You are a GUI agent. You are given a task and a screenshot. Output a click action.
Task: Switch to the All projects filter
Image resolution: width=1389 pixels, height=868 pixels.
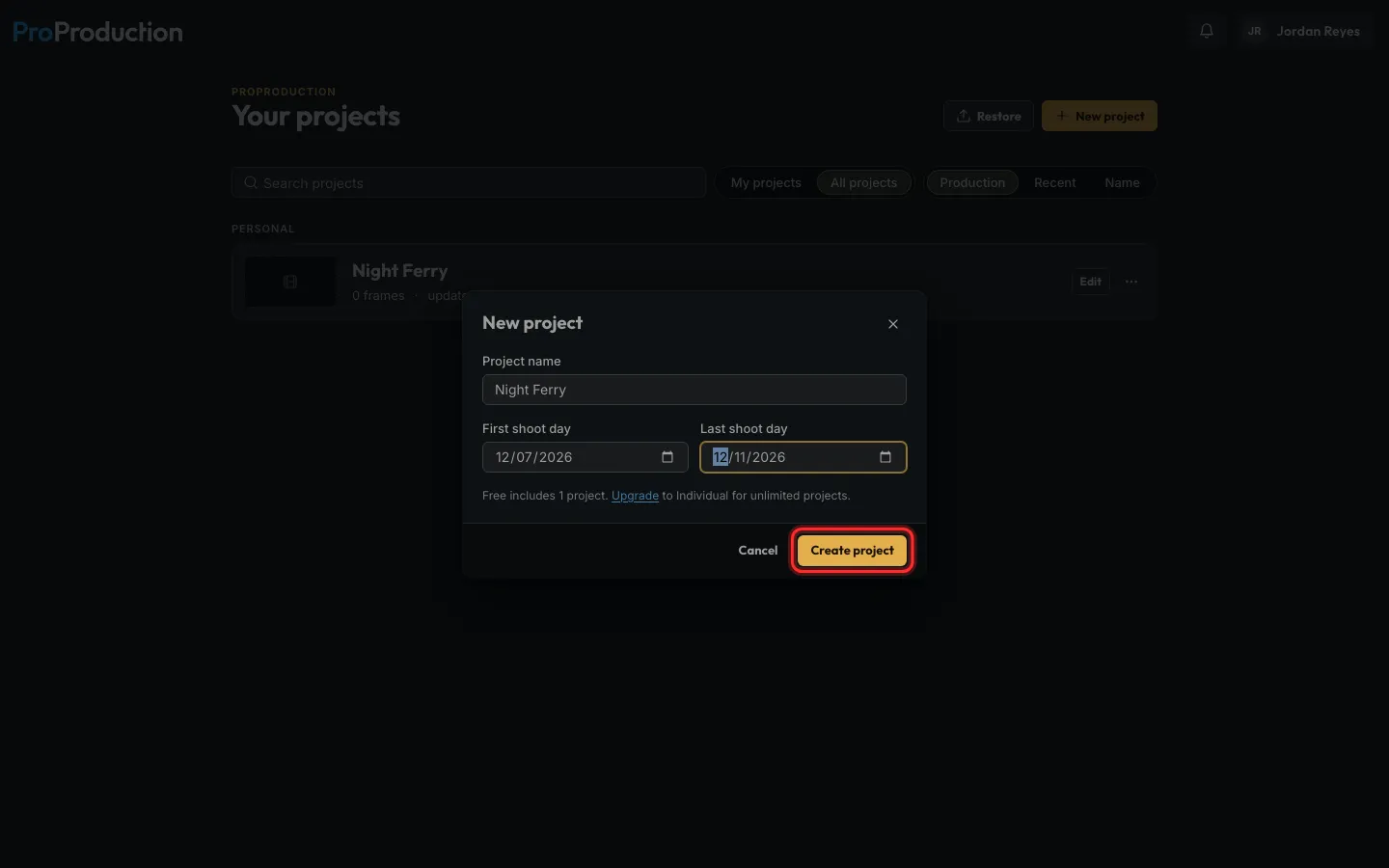tap(864, 182)
